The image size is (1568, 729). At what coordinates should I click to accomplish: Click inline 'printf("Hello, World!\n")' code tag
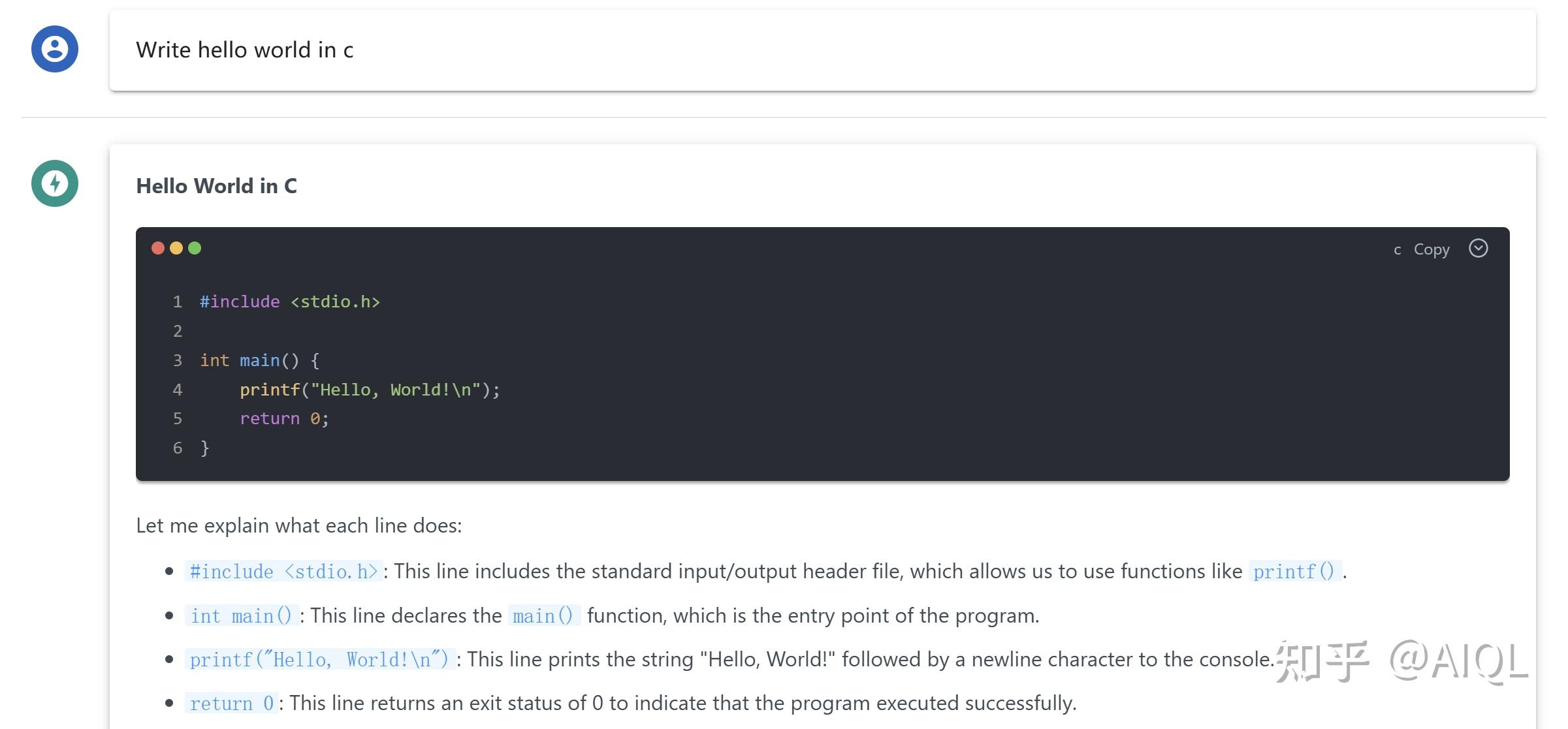click(x=319, y=660)
